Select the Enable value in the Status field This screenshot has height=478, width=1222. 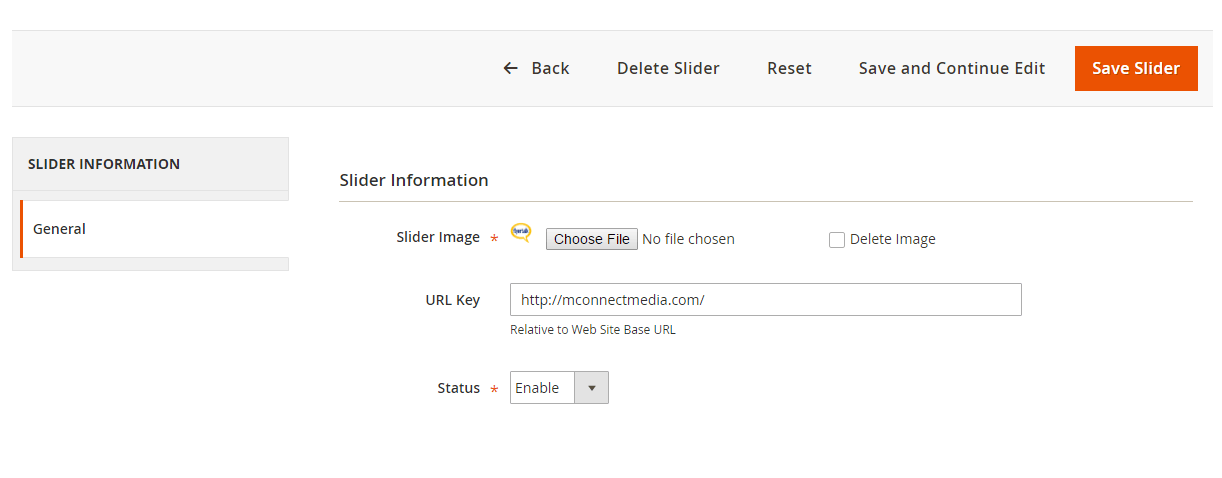541,388
